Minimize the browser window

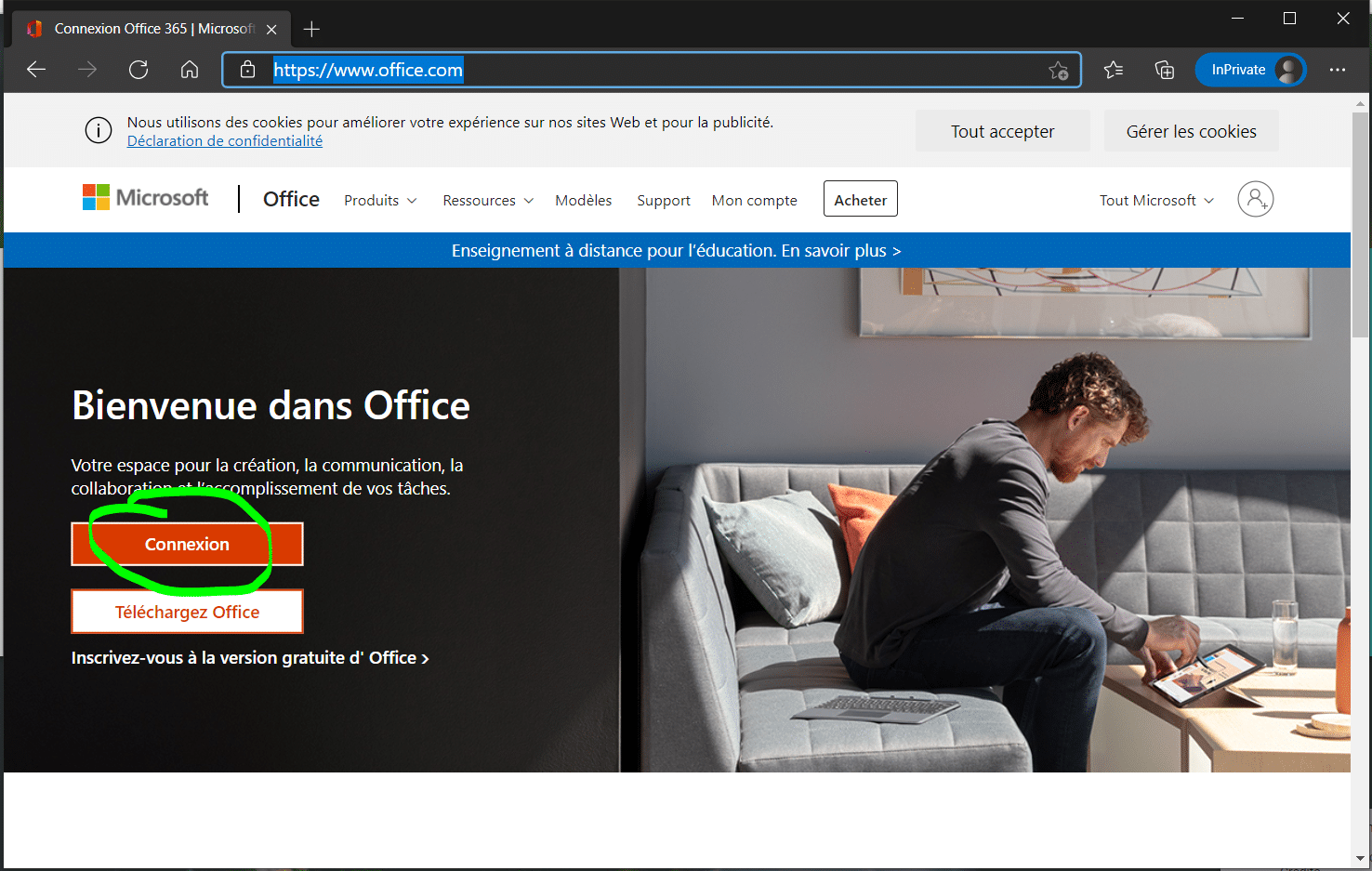point(1237,19)
